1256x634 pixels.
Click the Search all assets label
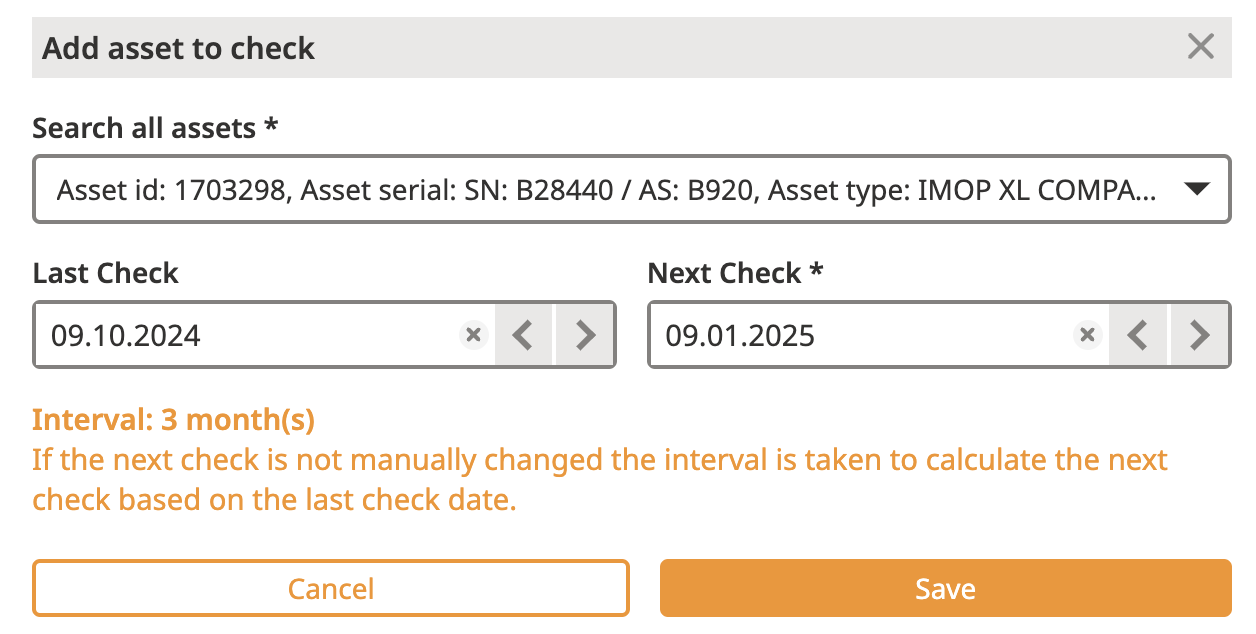coord(145,128)
